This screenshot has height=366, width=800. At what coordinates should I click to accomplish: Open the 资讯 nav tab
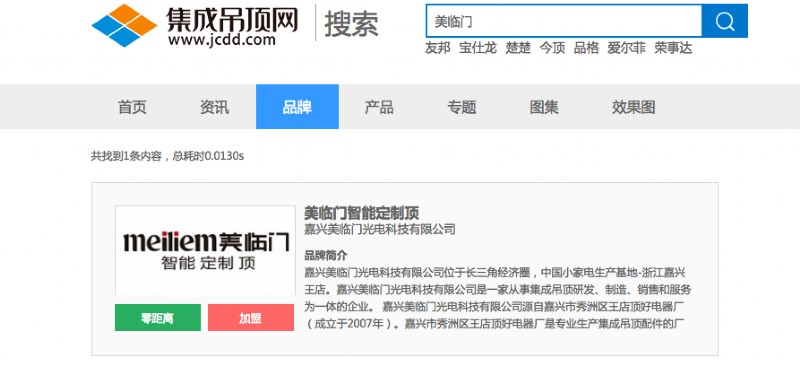pos(214,107)
